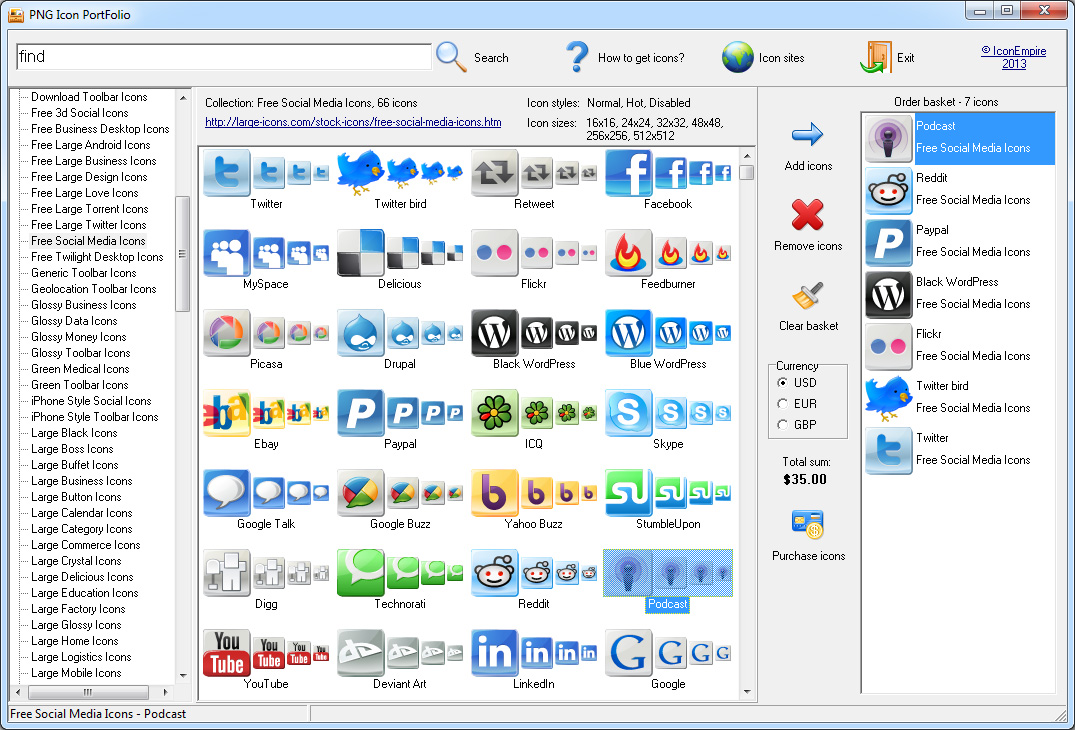The height and width of the screenshot is (730, 1075).
Task: Click the Add icons arrow
Action: click(808, 135)
